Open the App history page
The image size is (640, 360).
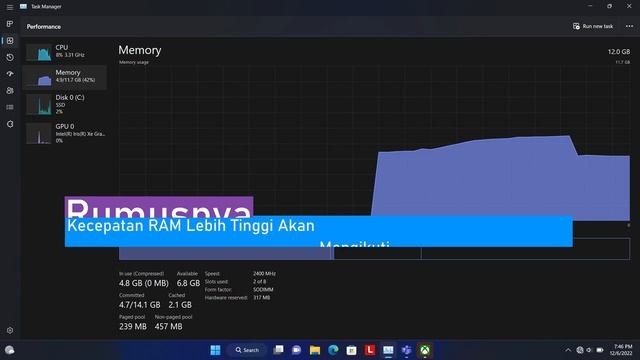coord(10,58)
